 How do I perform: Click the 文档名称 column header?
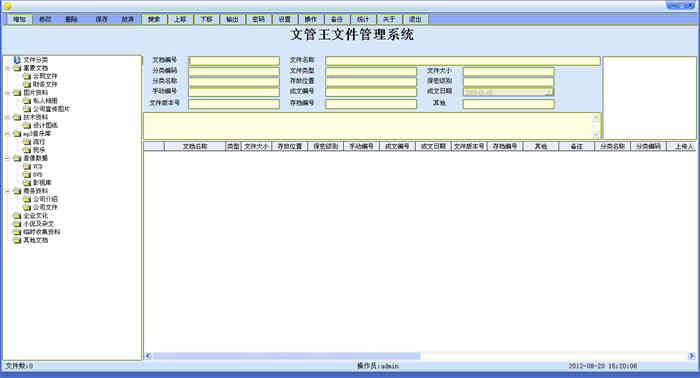pyautogui.click(x=195, y=146)
